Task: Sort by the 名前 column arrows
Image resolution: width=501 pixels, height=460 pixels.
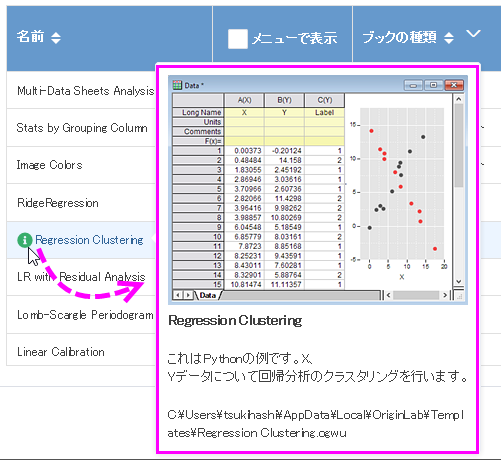Action: pos(56,38)
